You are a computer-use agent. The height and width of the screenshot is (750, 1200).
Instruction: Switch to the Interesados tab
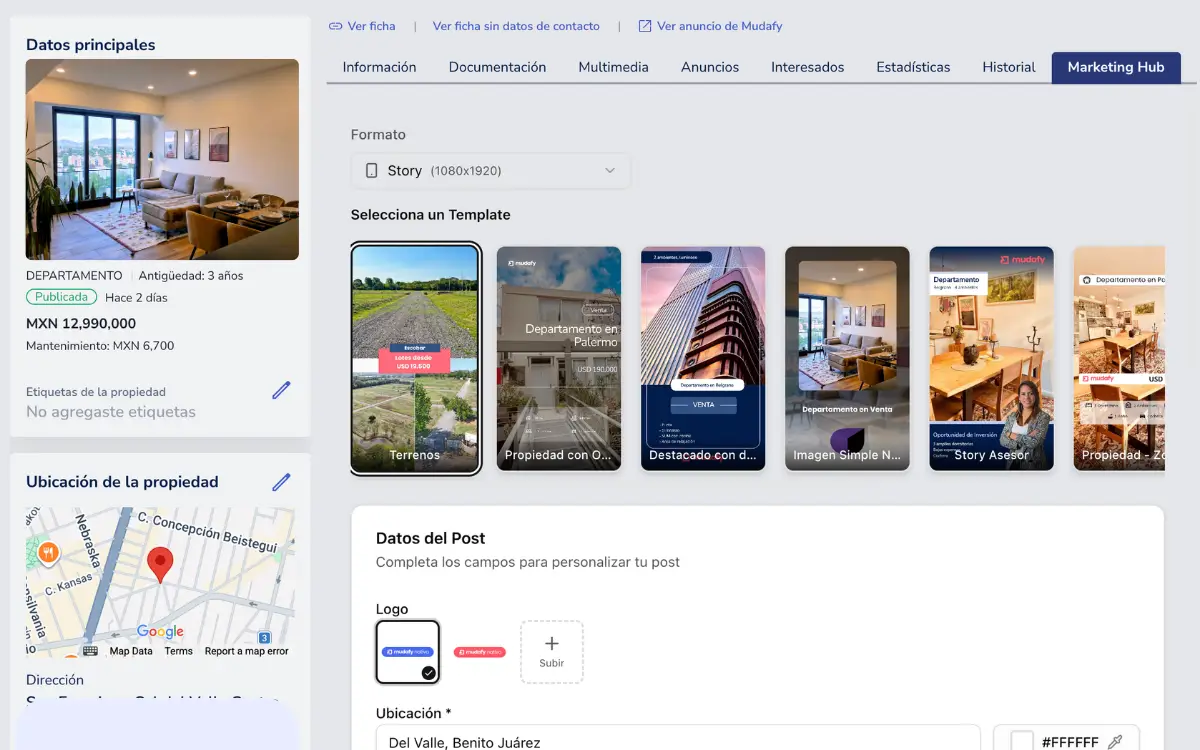coord(808,67)
